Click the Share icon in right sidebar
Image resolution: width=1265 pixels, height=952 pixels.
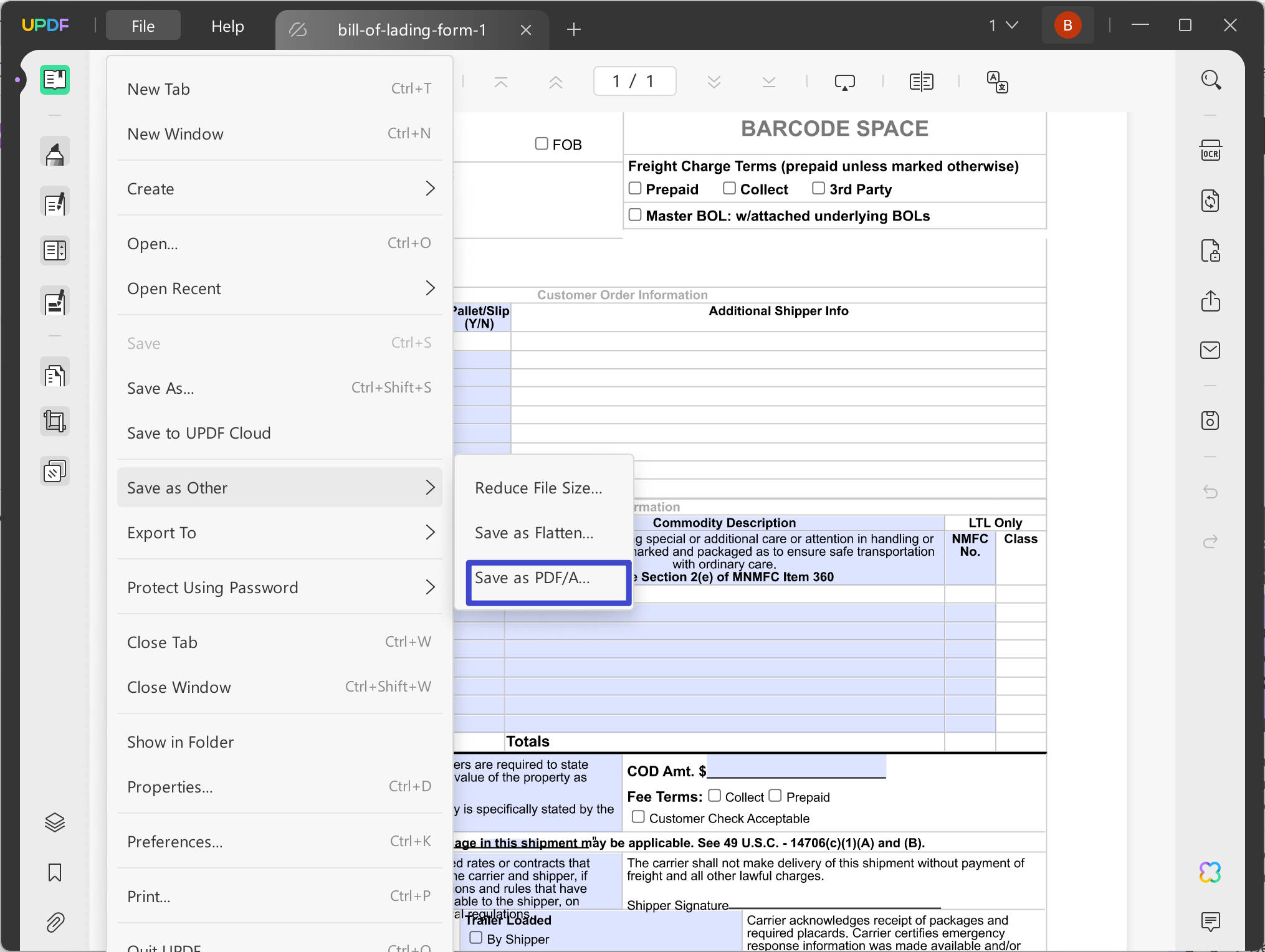tap(1211, 302)
